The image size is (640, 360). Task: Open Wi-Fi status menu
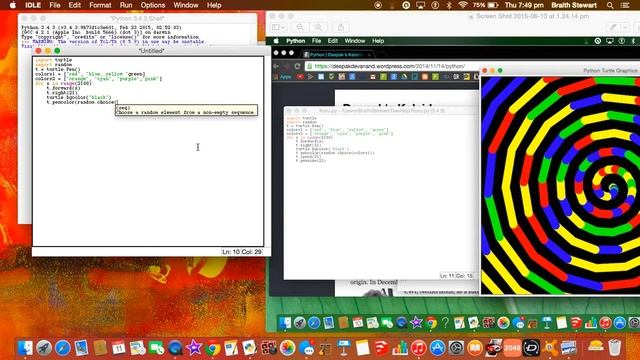pos(462,5)
